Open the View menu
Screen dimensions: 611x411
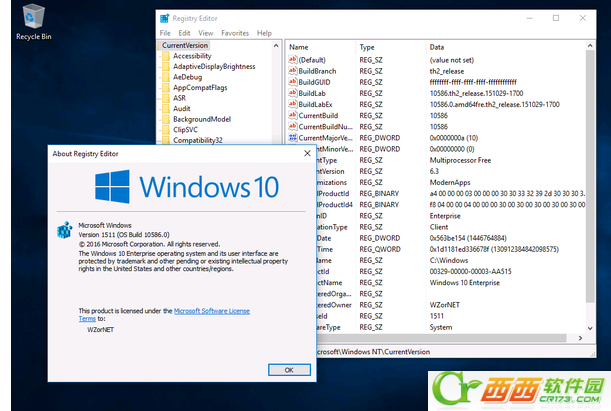coord(205,33)
